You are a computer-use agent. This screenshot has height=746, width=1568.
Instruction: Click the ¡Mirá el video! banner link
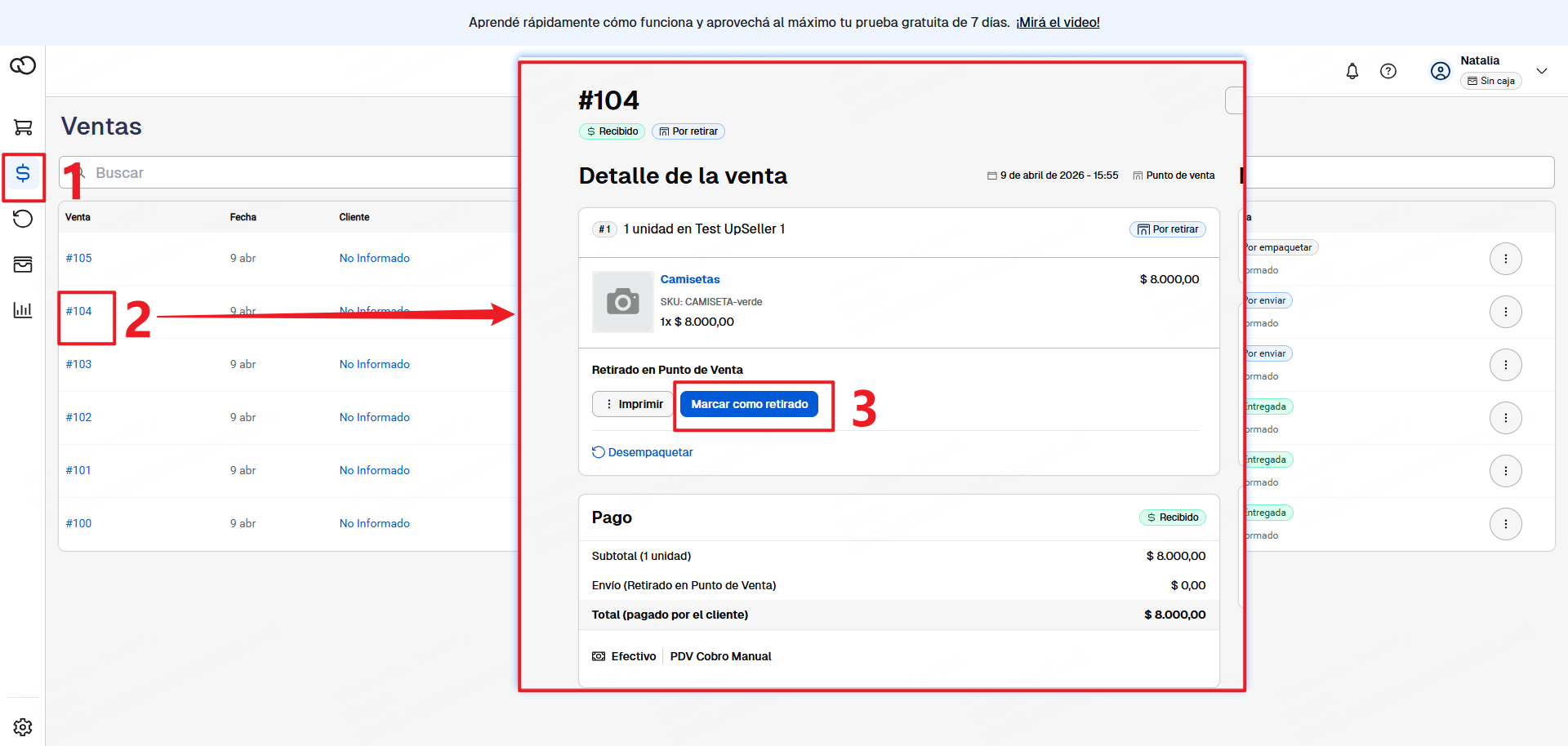(1058, 23)
